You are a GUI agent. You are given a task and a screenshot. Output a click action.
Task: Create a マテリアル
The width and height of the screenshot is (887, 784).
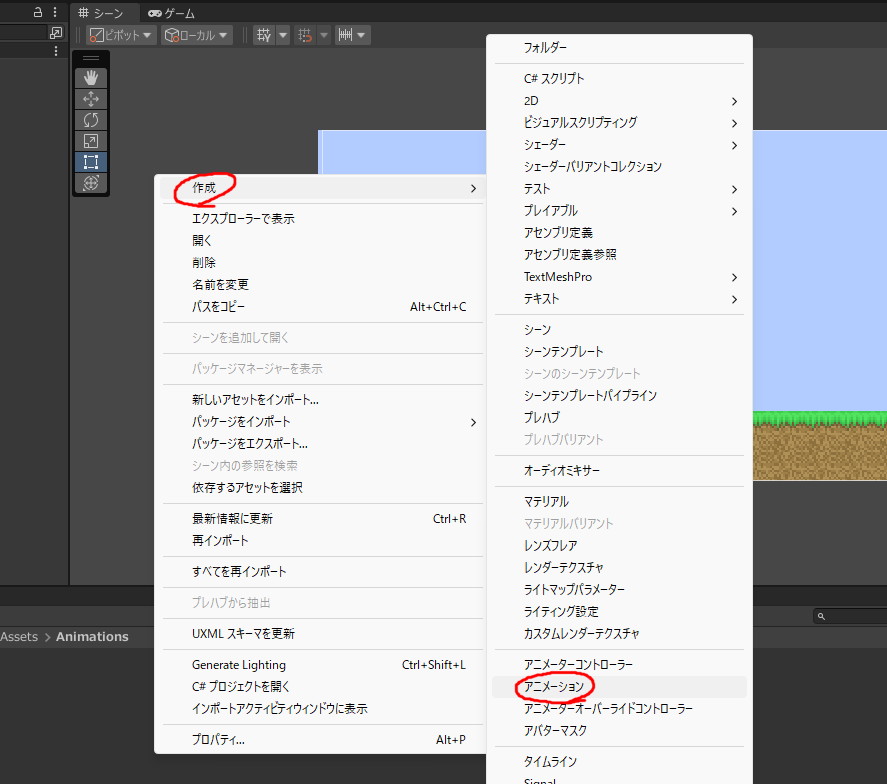619,502
